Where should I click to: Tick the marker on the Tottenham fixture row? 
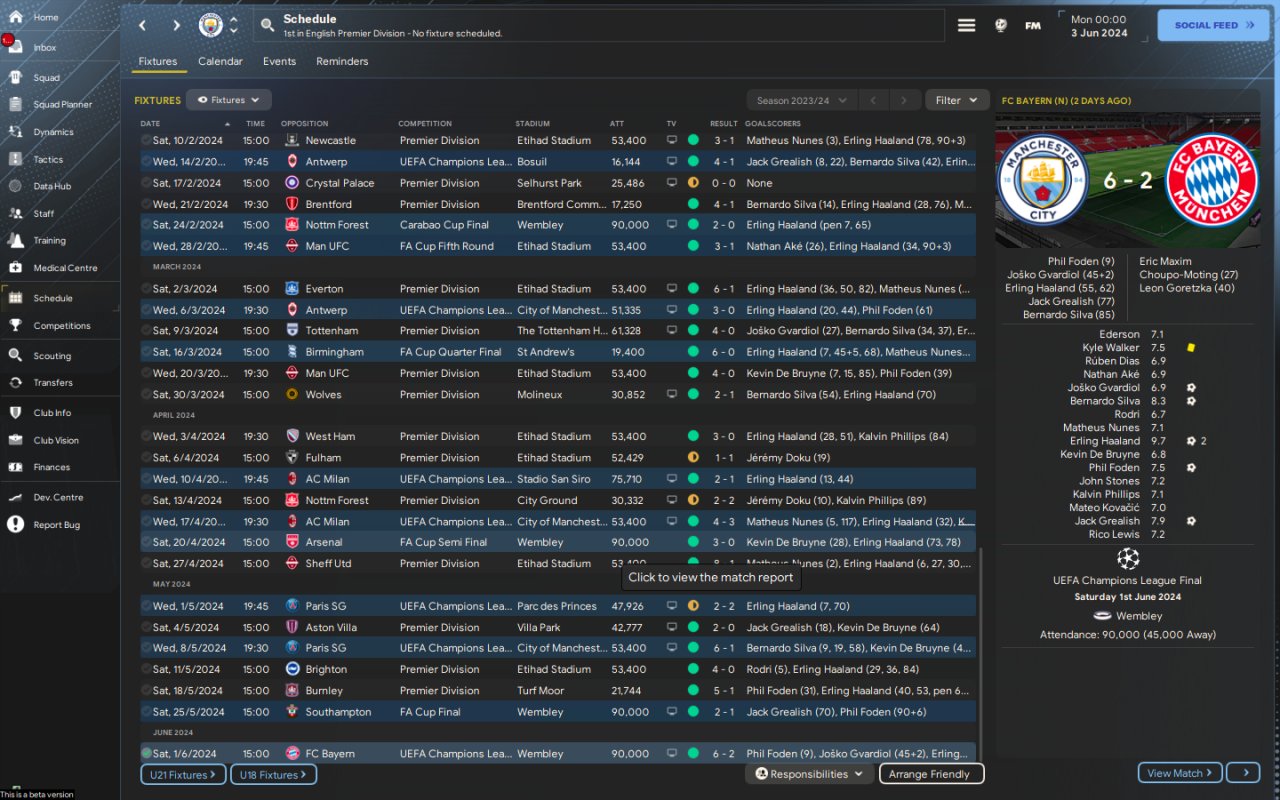[146, 331]
